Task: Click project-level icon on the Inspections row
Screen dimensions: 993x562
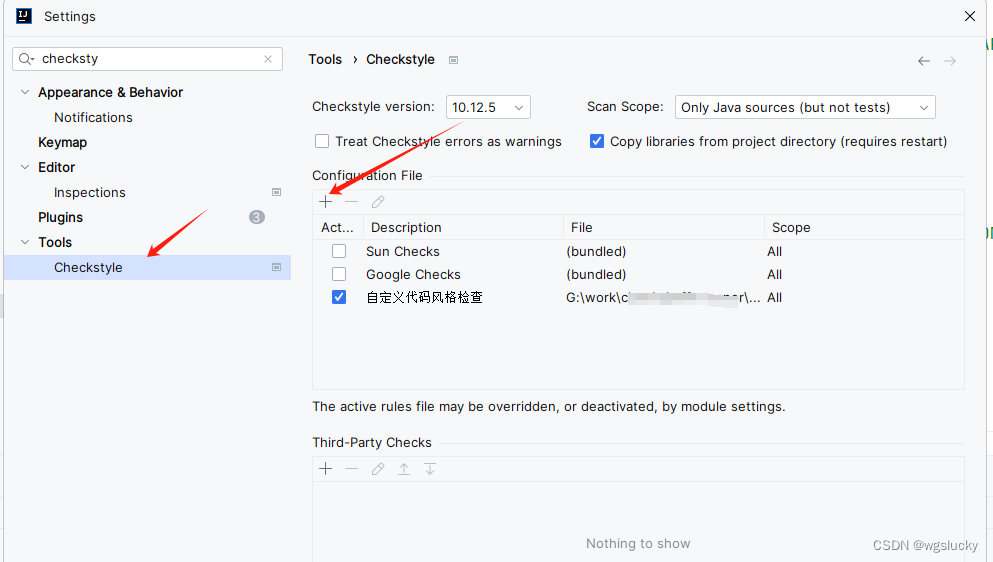Action: point(277,192)
